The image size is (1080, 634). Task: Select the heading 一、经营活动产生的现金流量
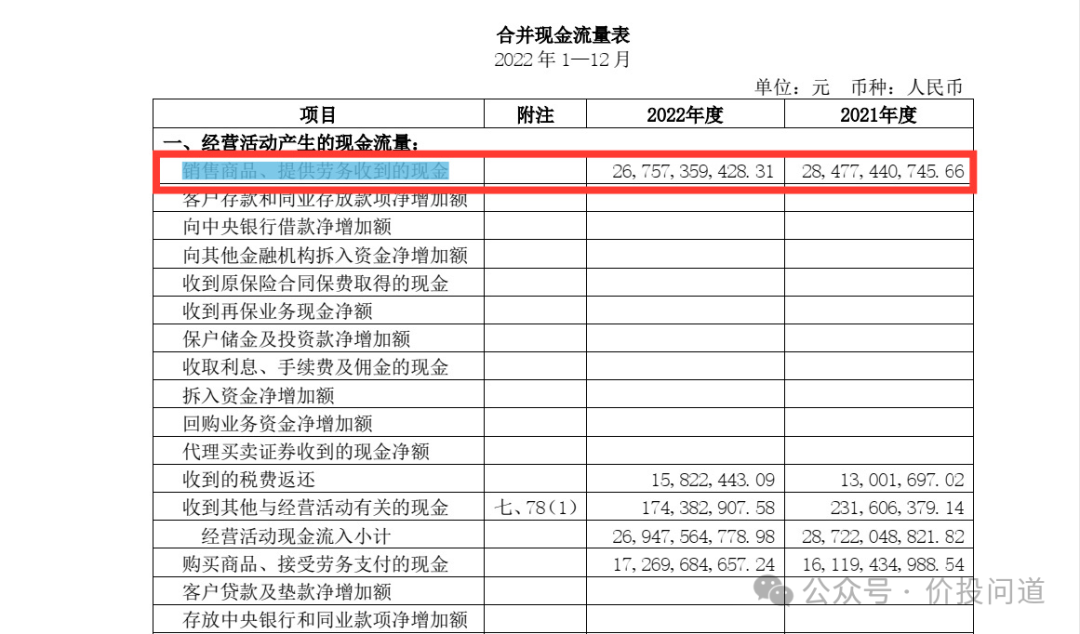(x=291, y=143)
